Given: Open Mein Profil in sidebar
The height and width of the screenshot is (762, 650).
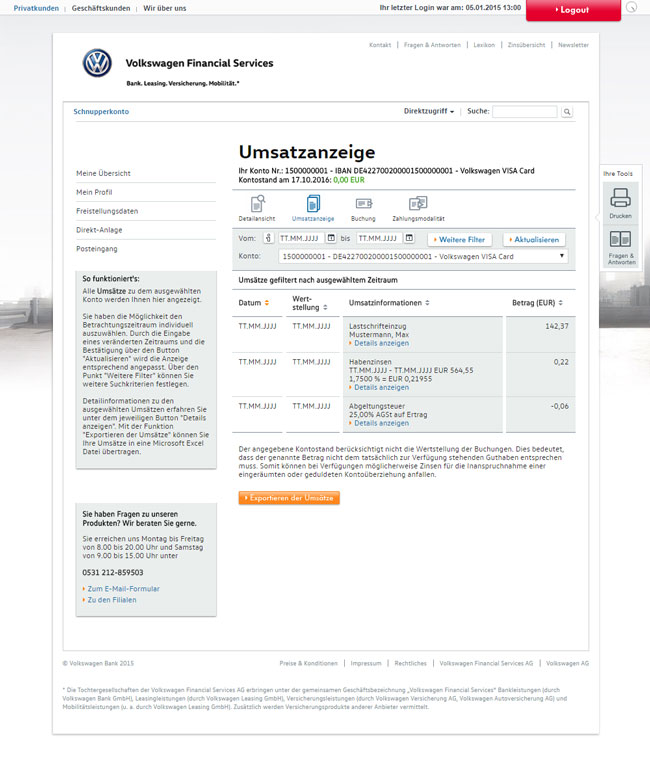Looking at the screenshot, I should [94, 192].
